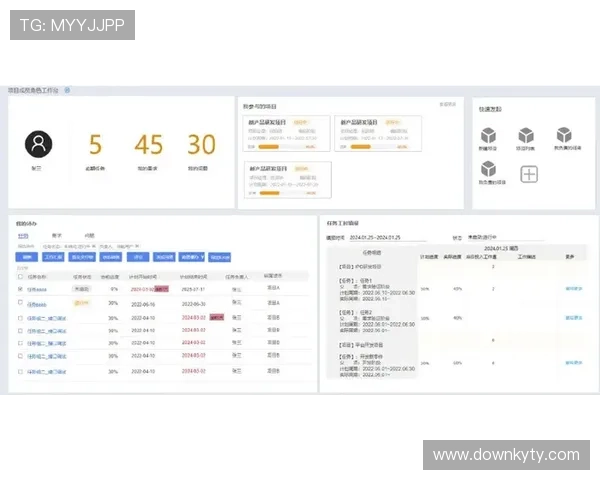Click the first cube icon in quick launch
The width and height of the screenshot is (600, 480).
489,136
